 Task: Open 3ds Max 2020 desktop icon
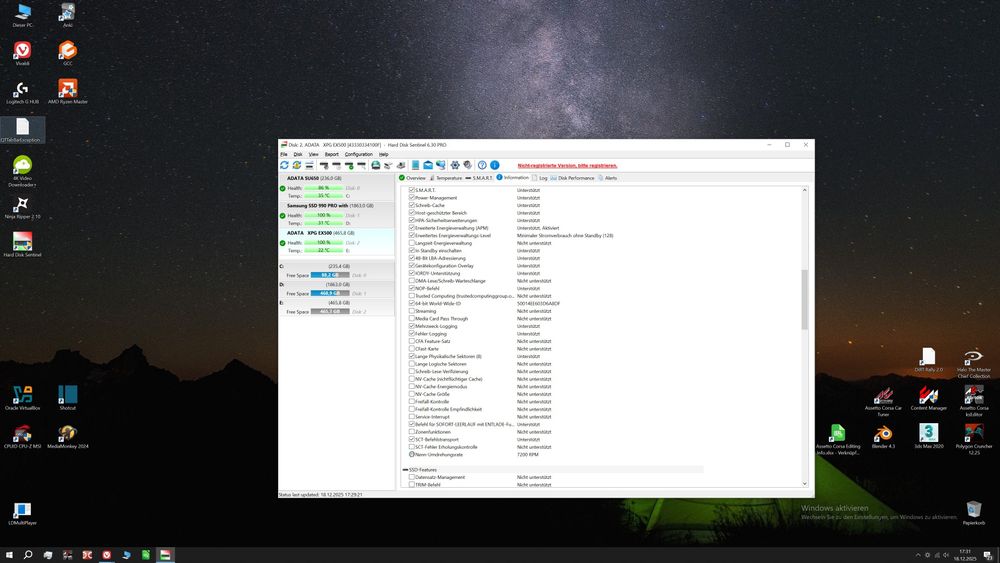point(929,436)
